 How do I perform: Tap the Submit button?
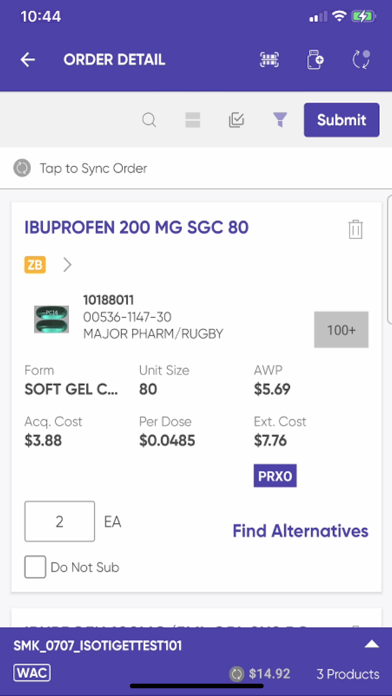tap(341, 120)
